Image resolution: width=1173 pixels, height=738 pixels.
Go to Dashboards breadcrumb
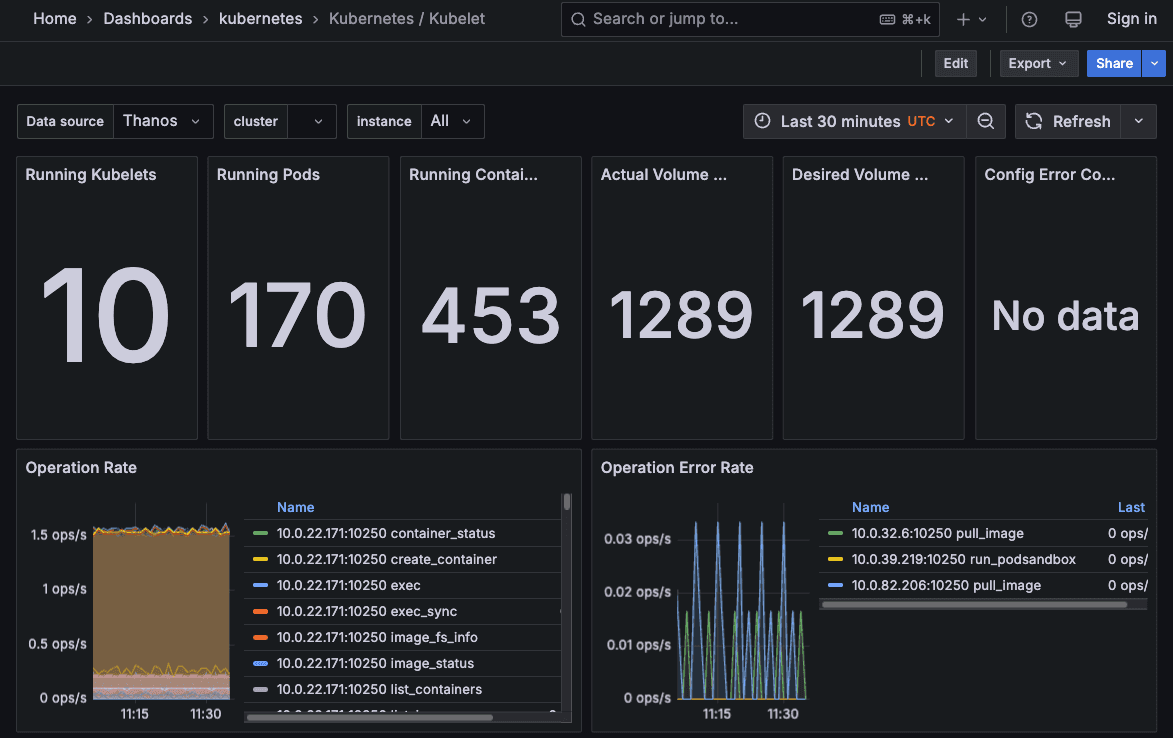[x=147, y=19]
